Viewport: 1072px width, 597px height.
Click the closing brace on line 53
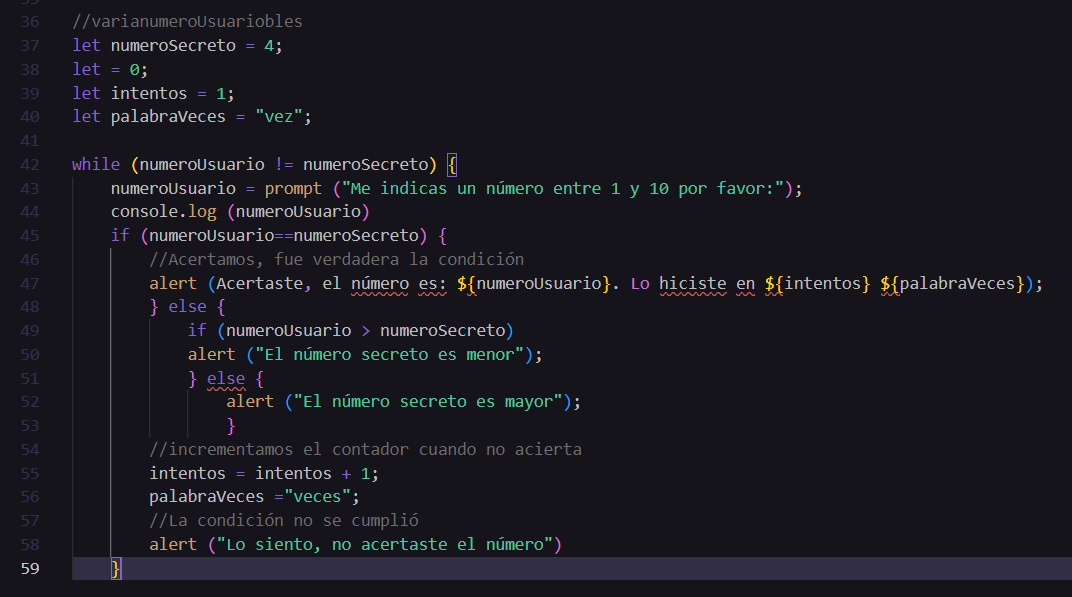tap(231, 426)
